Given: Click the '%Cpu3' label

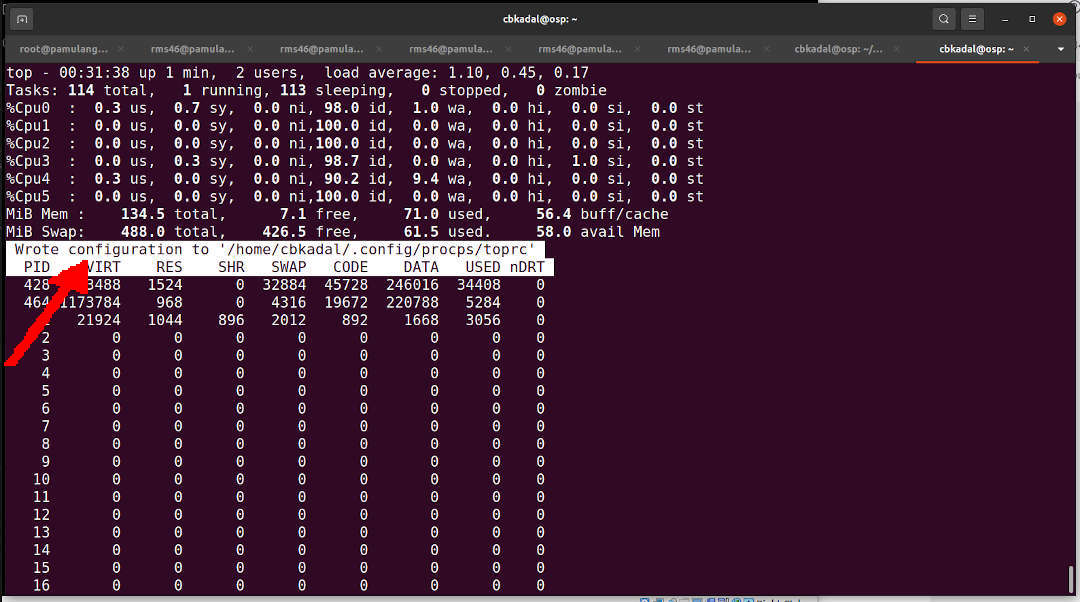Looking at the screenshot, I should [28, 161].
